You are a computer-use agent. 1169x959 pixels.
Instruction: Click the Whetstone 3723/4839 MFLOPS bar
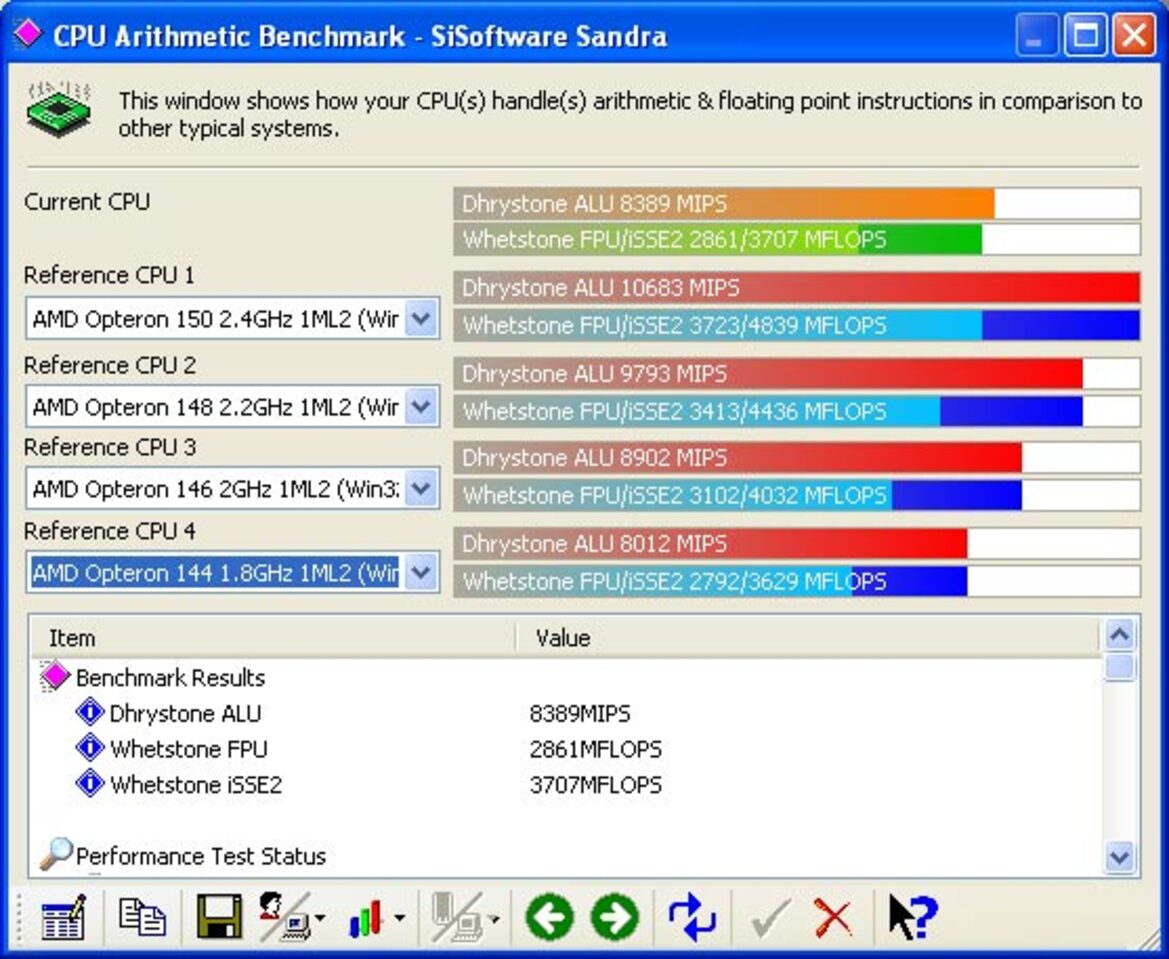[797, 325]
